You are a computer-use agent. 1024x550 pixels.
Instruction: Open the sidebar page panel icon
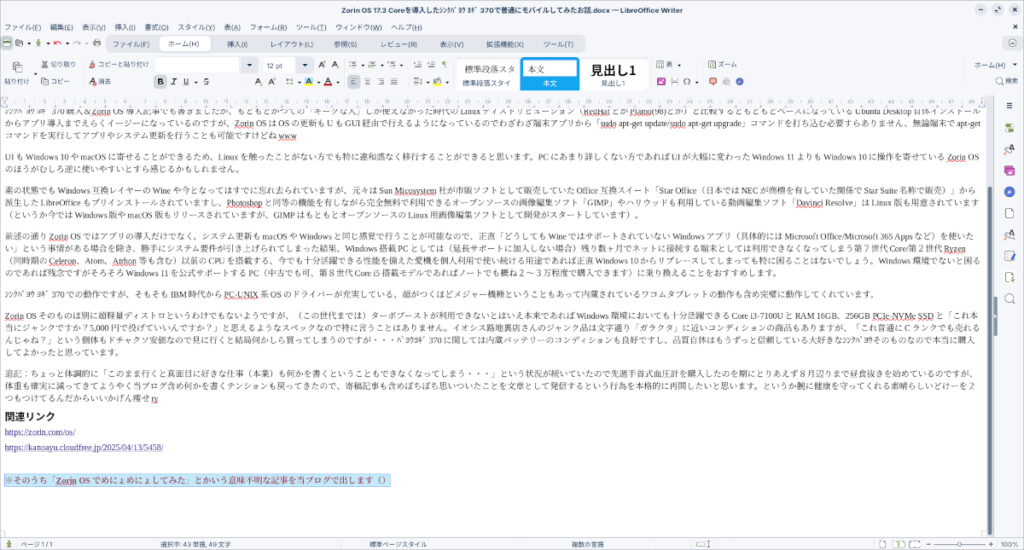[1010, 214]
